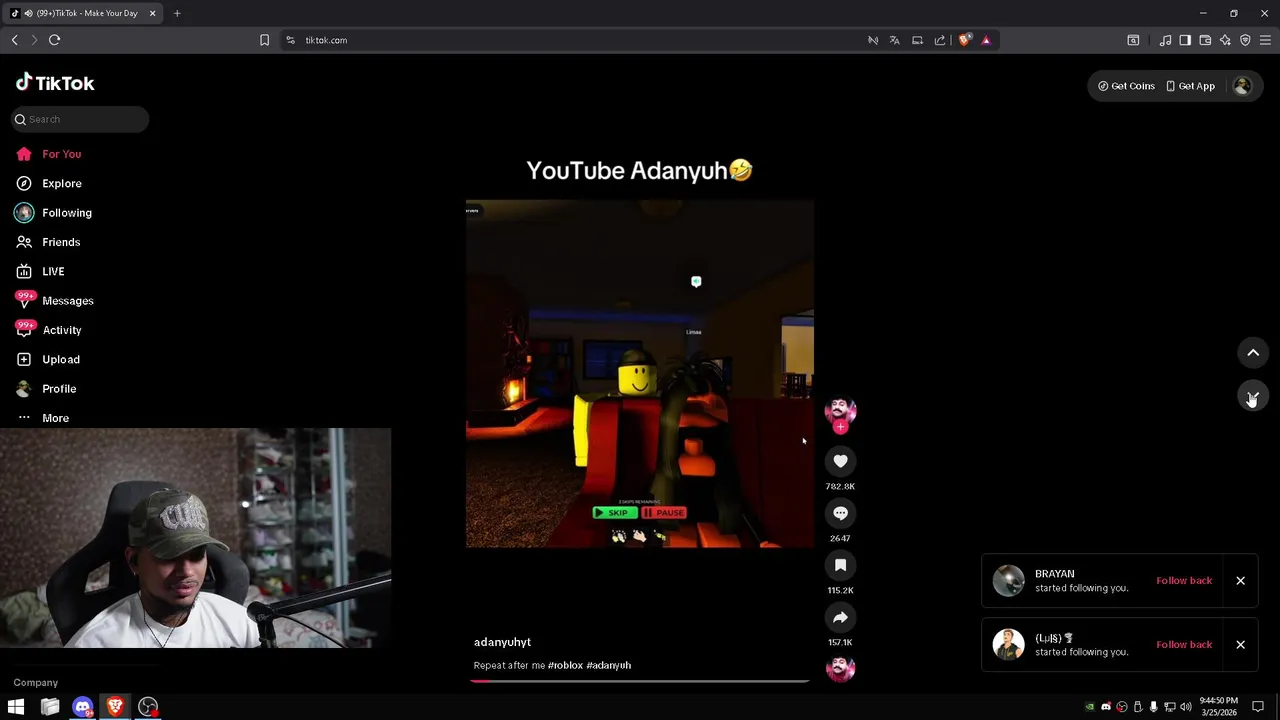The height and width of the screenshot is (720, 1280).
Task: Go back in browser history
Action: click(x=15, y=40)
